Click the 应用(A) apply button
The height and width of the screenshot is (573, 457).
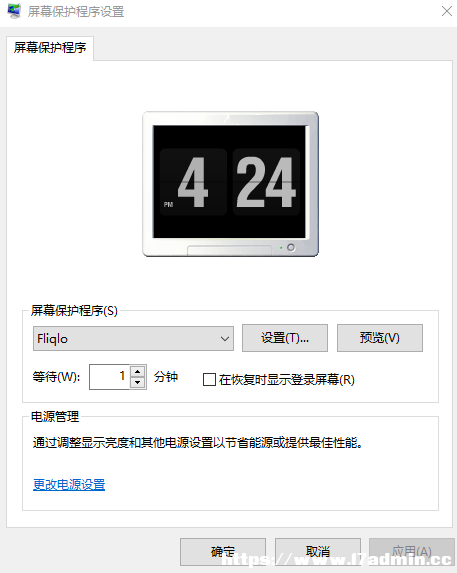pos(412,551)
